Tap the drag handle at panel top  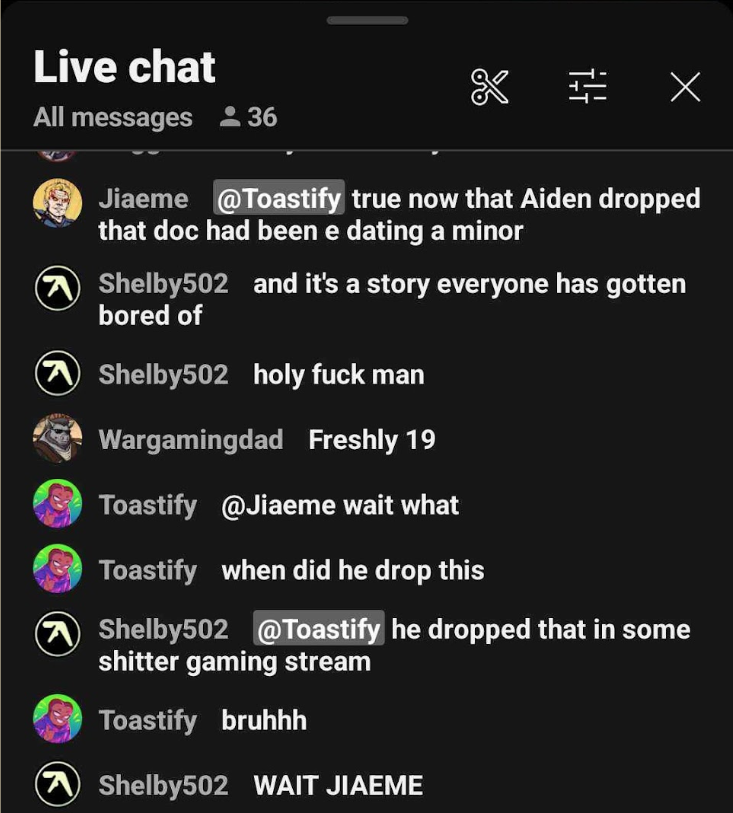click(x=367, y=21)
